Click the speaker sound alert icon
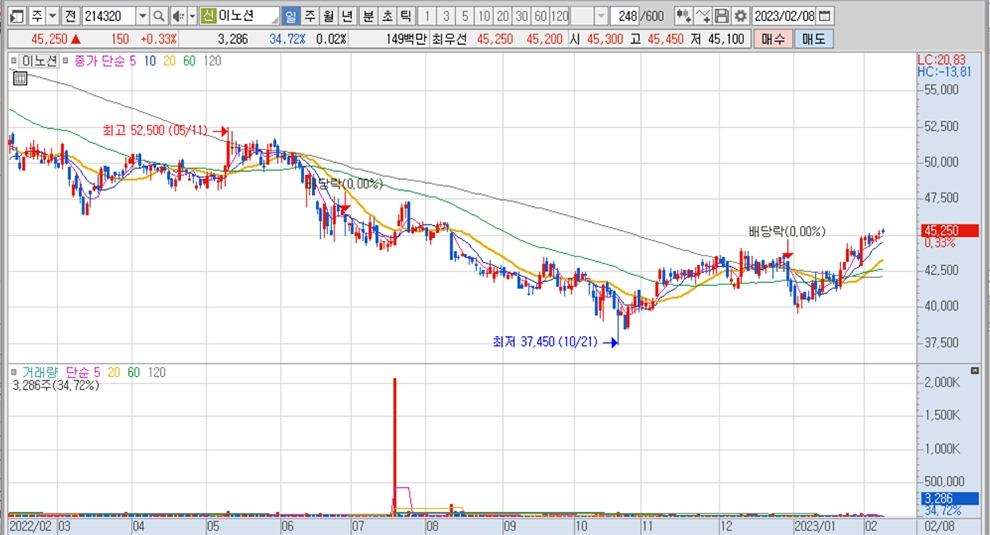The width and height of the screenshot is (990, 535). click(177, 17)
